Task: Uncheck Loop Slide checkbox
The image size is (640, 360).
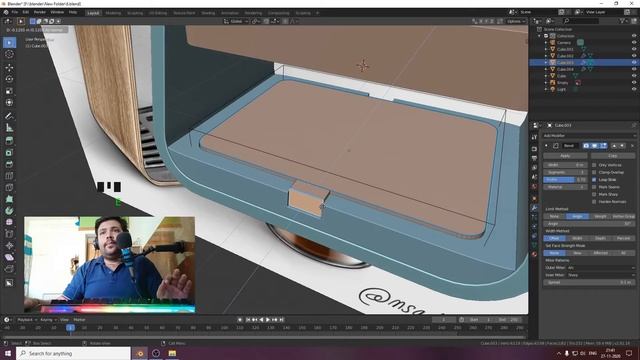Action: (594, 180)
